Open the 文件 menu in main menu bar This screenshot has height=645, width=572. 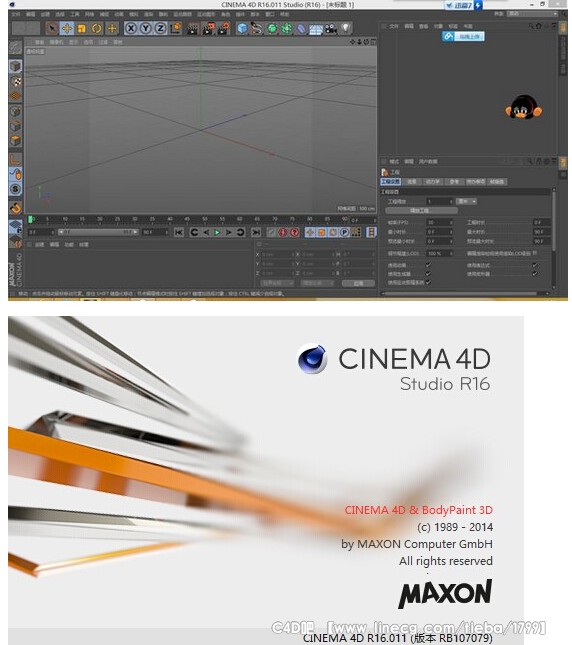pos(16,14)
